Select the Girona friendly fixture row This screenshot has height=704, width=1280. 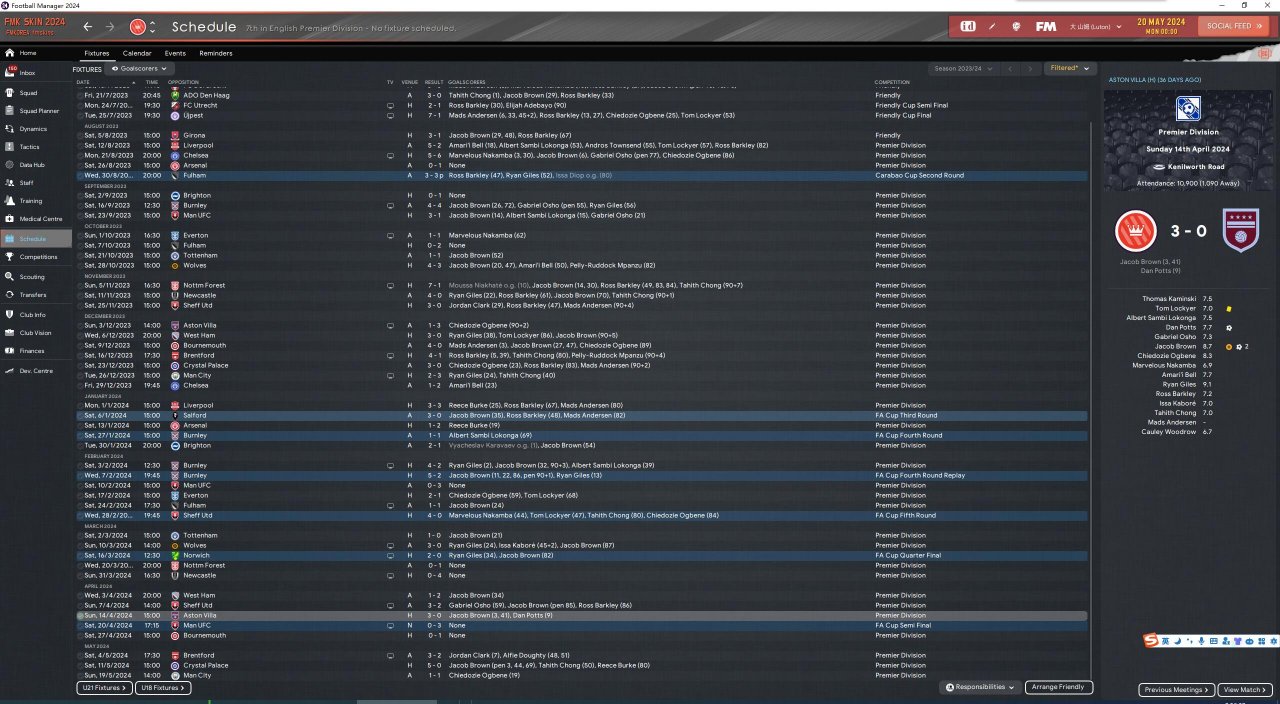(582, 135)
